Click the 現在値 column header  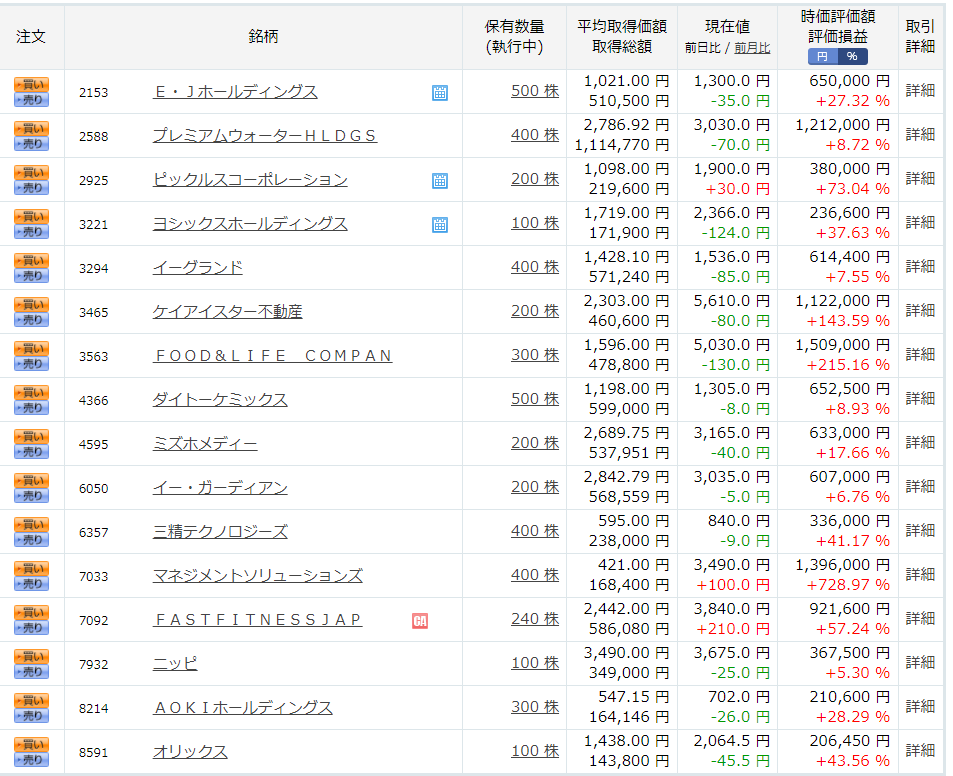[x=728, y=27]
